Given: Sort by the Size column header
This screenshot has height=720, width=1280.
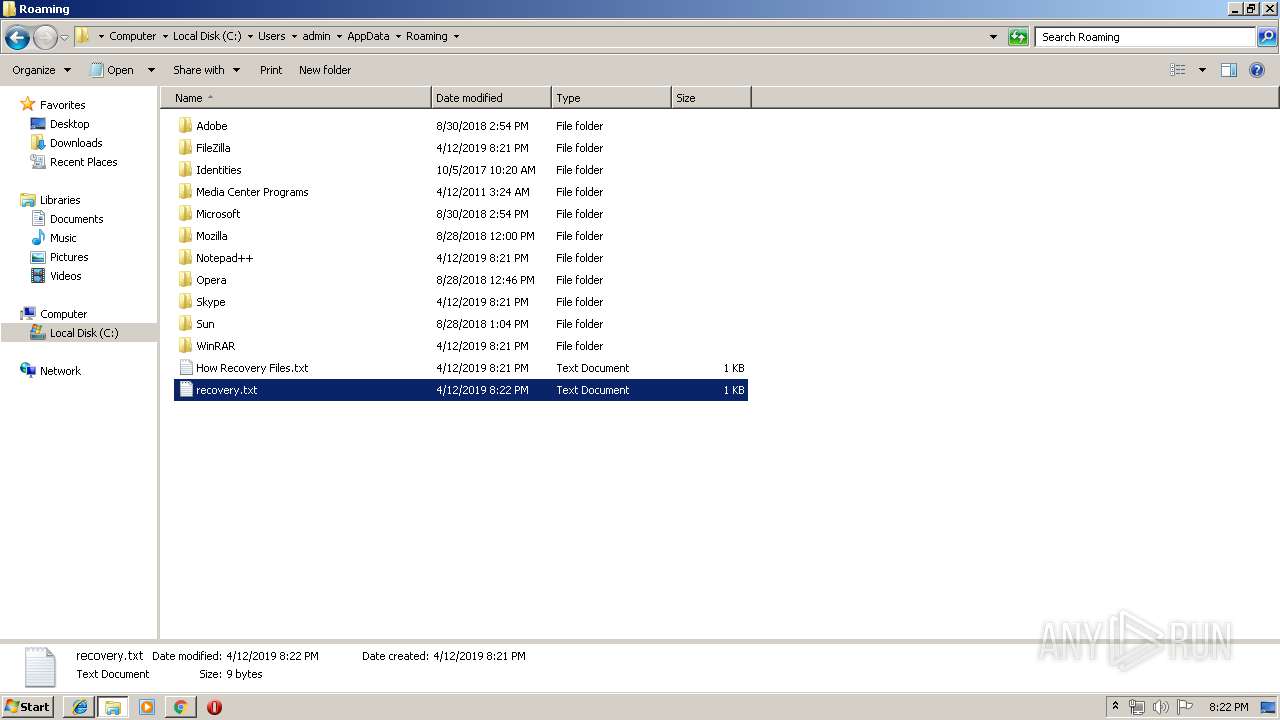Looking at the screenshot, I should coord(711,98).
